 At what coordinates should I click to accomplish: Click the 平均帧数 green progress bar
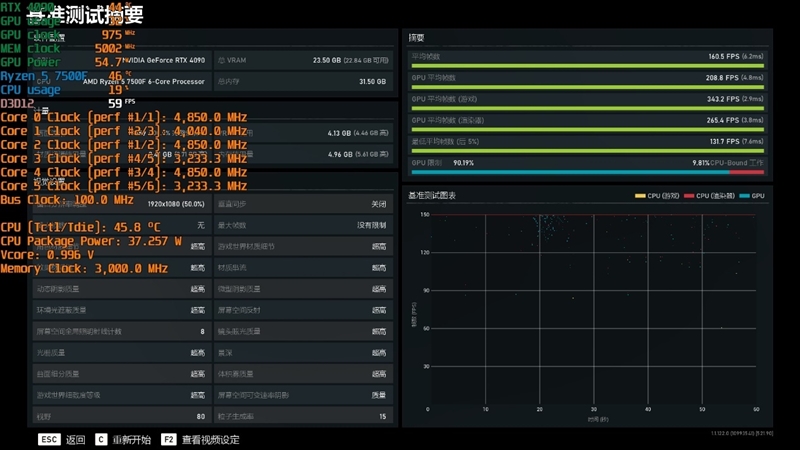coord(587,66)
